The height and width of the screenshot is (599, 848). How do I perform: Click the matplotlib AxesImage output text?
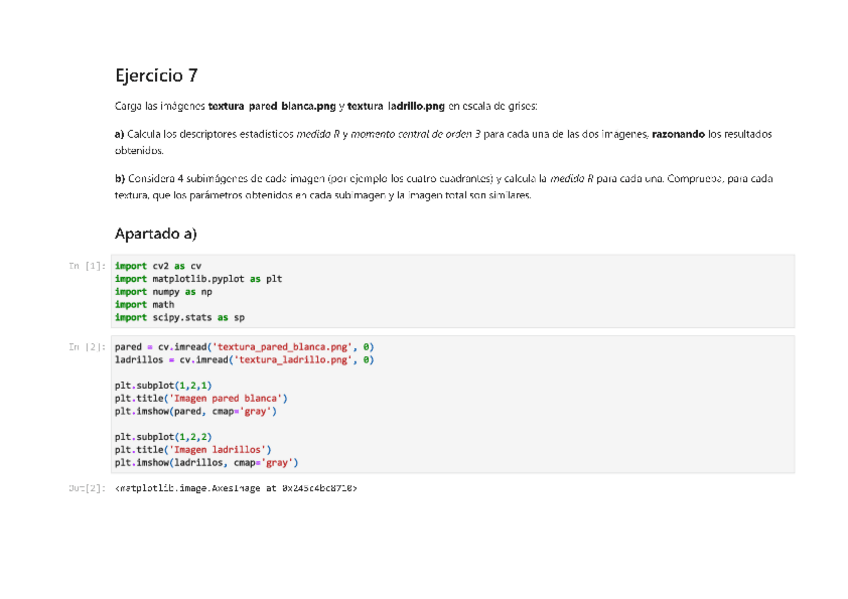[236, 488]
